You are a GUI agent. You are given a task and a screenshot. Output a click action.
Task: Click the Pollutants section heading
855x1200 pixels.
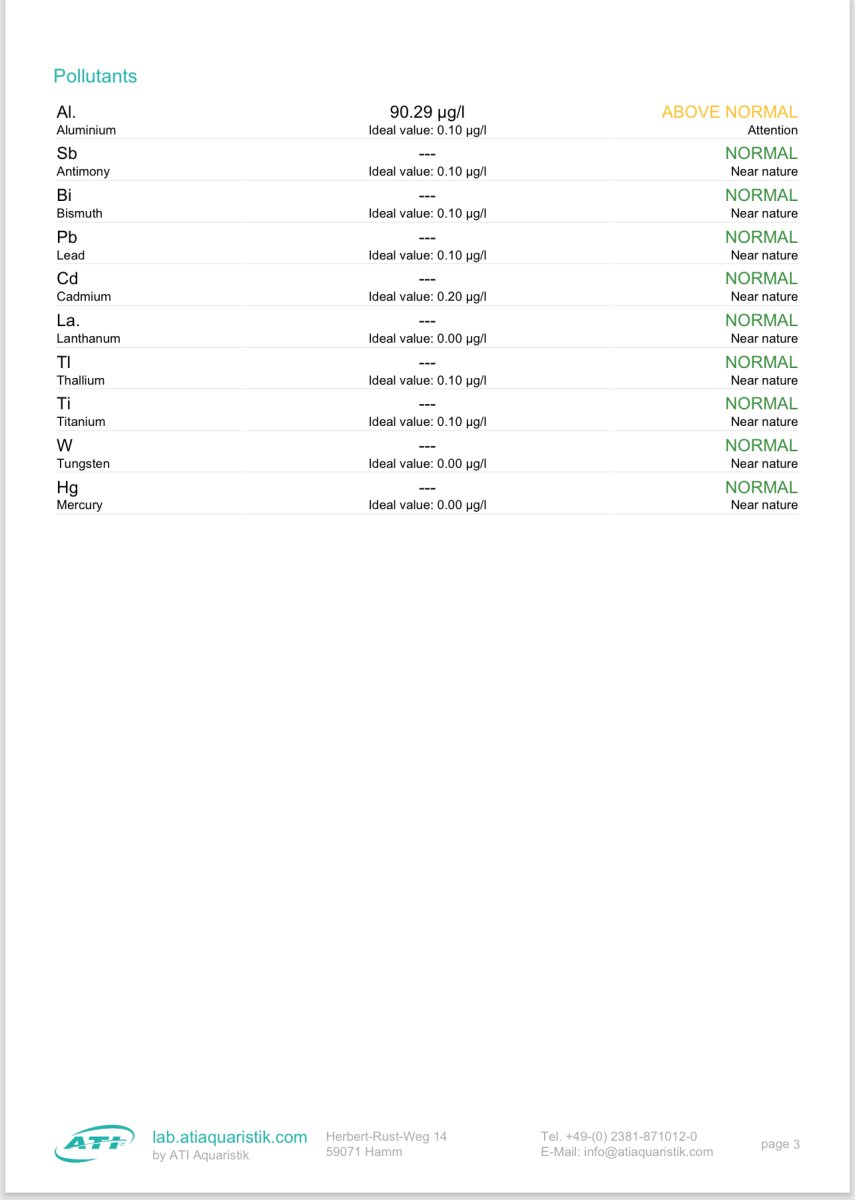[x=95, y=76]
